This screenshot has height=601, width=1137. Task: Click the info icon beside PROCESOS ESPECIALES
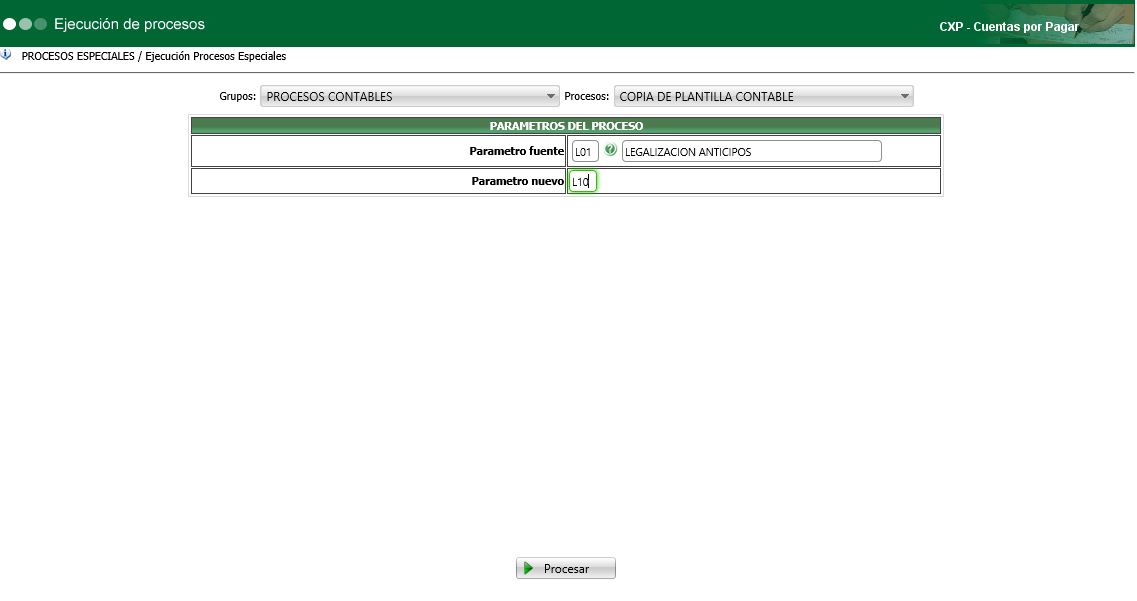tap(7, 55)
